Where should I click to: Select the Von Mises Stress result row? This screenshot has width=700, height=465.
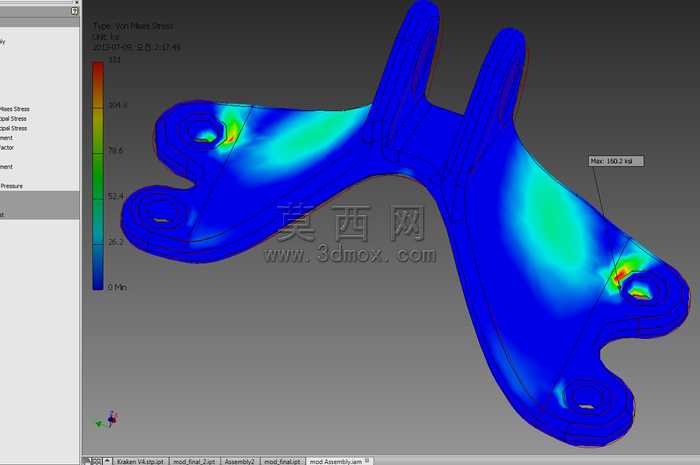pos(14,109)
